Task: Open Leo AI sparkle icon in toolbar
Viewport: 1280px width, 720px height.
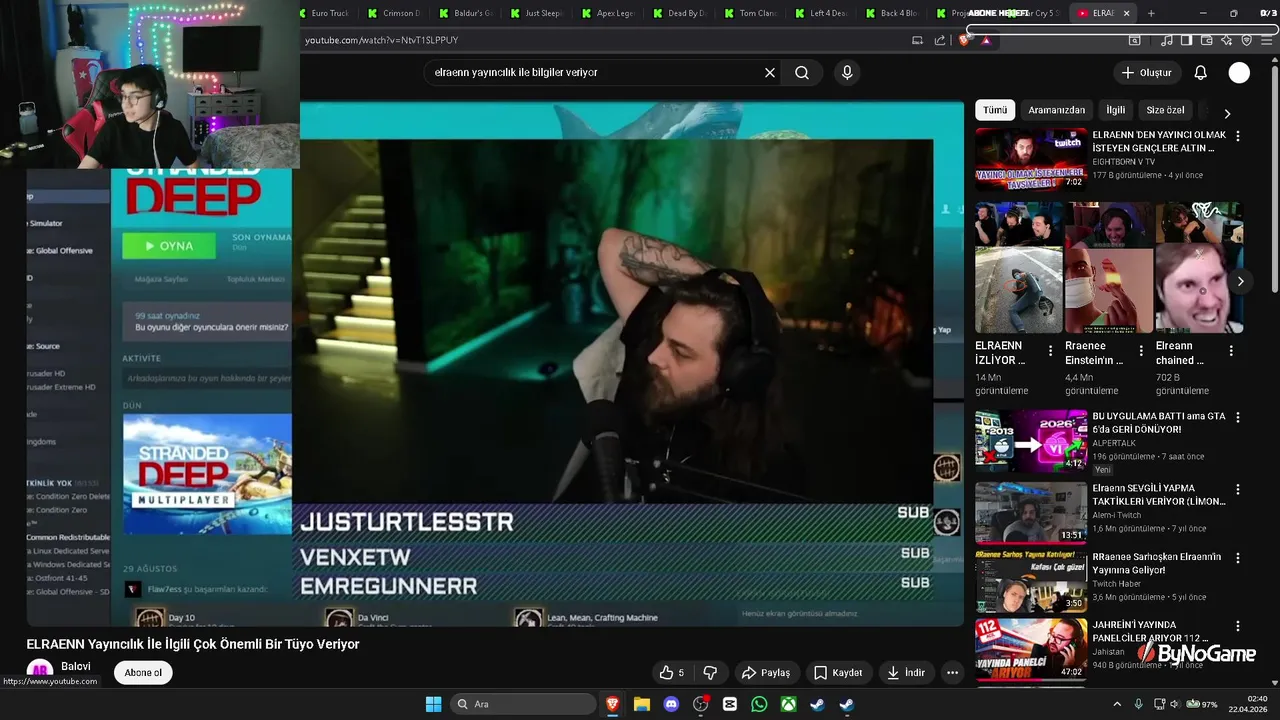Action: click(x=1226, y=40)
